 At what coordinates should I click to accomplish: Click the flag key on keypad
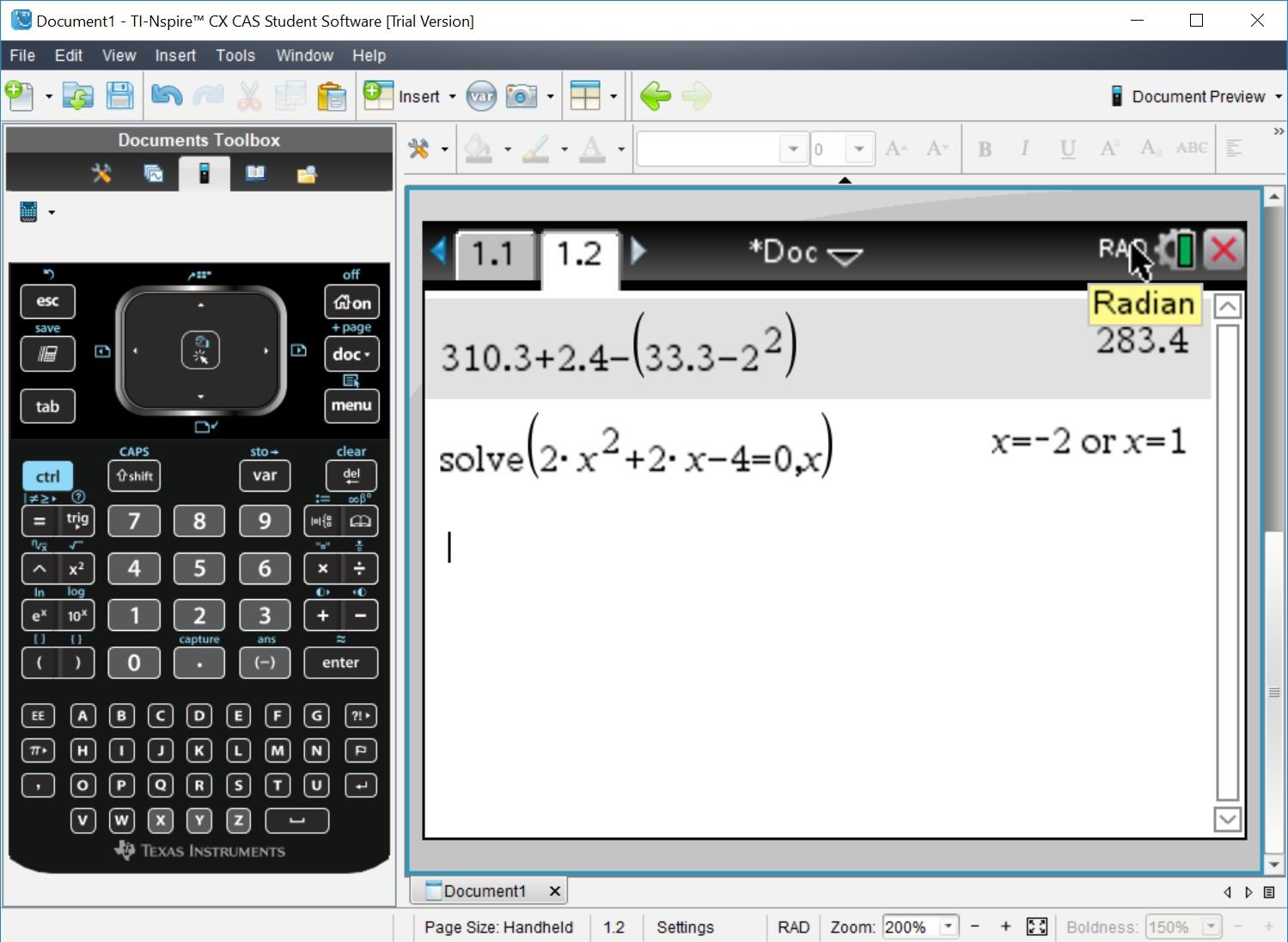pyautogui.click(x=361, y=750)
